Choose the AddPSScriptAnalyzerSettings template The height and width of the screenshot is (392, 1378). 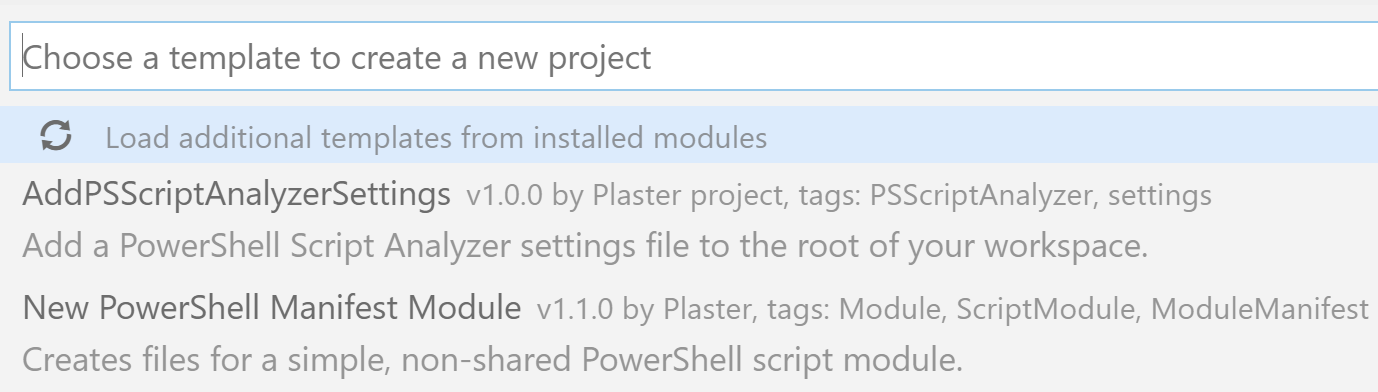[x=689, y=220]
